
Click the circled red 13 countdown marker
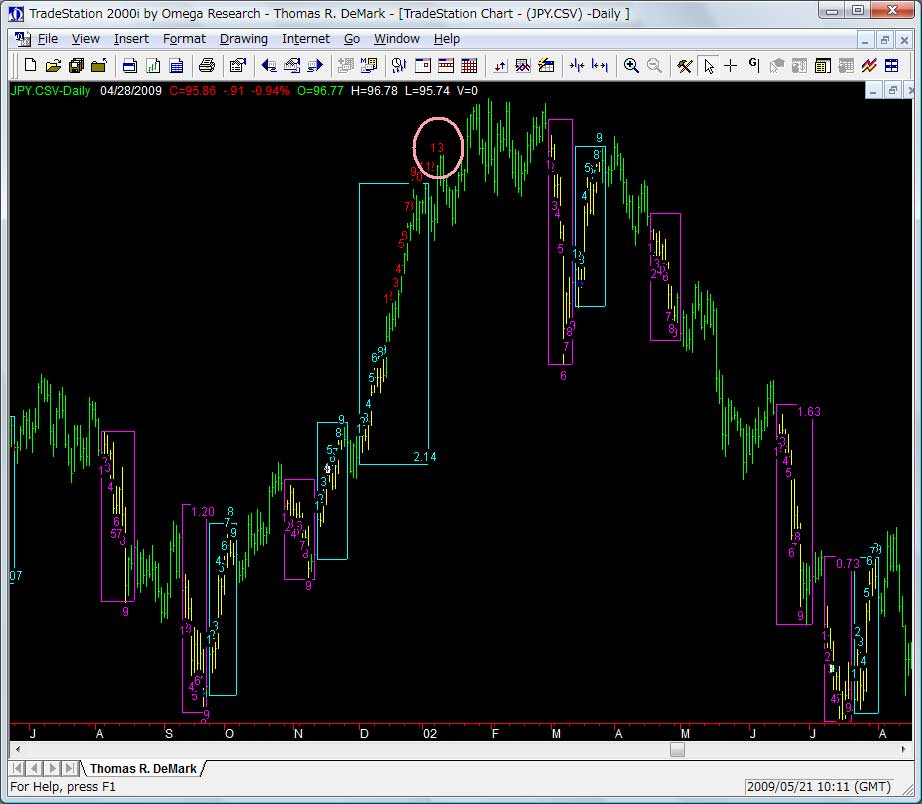click(x=437, y=148)
